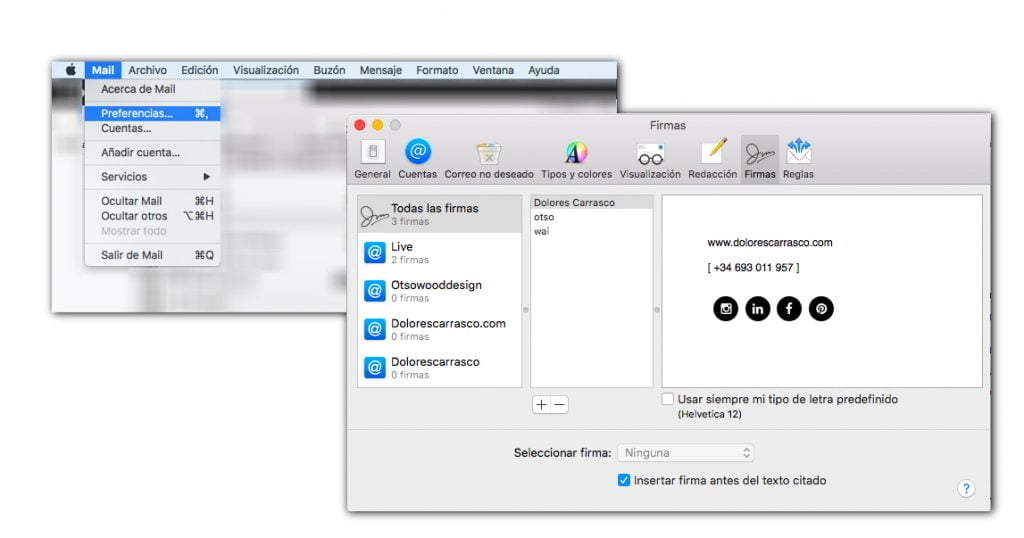
Task: Open the Visualización menu in menu bar
Action: pyautogui.click(x=266, y=70)
